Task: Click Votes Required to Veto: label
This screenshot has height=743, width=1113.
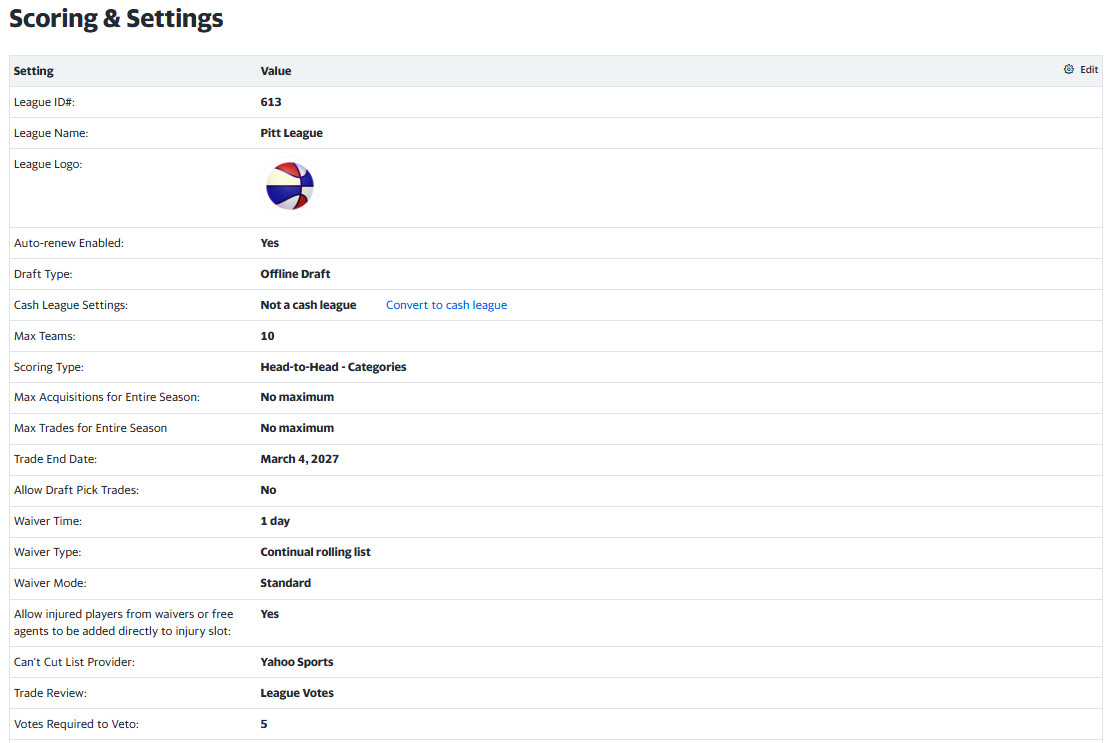Action: pyautogui.click(x=76, y=725)
